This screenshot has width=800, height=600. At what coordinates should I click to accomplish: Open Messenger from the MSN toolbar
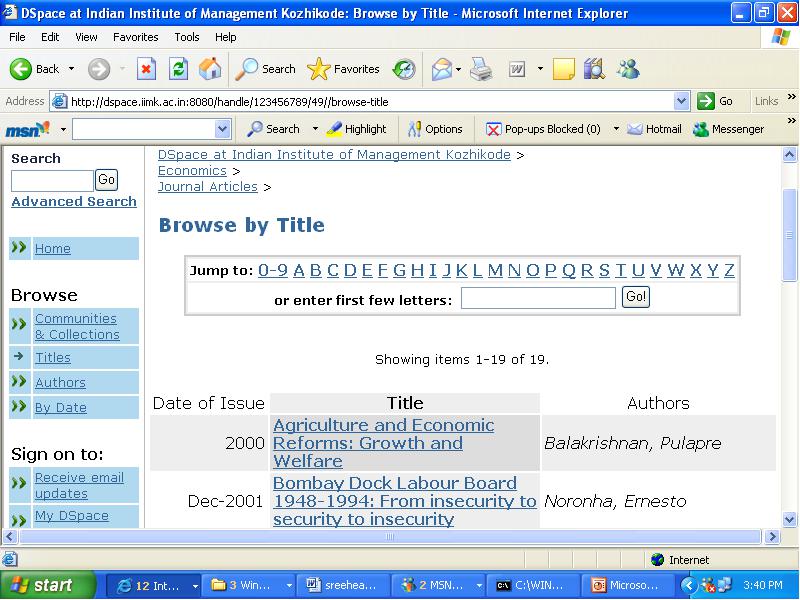729,129
